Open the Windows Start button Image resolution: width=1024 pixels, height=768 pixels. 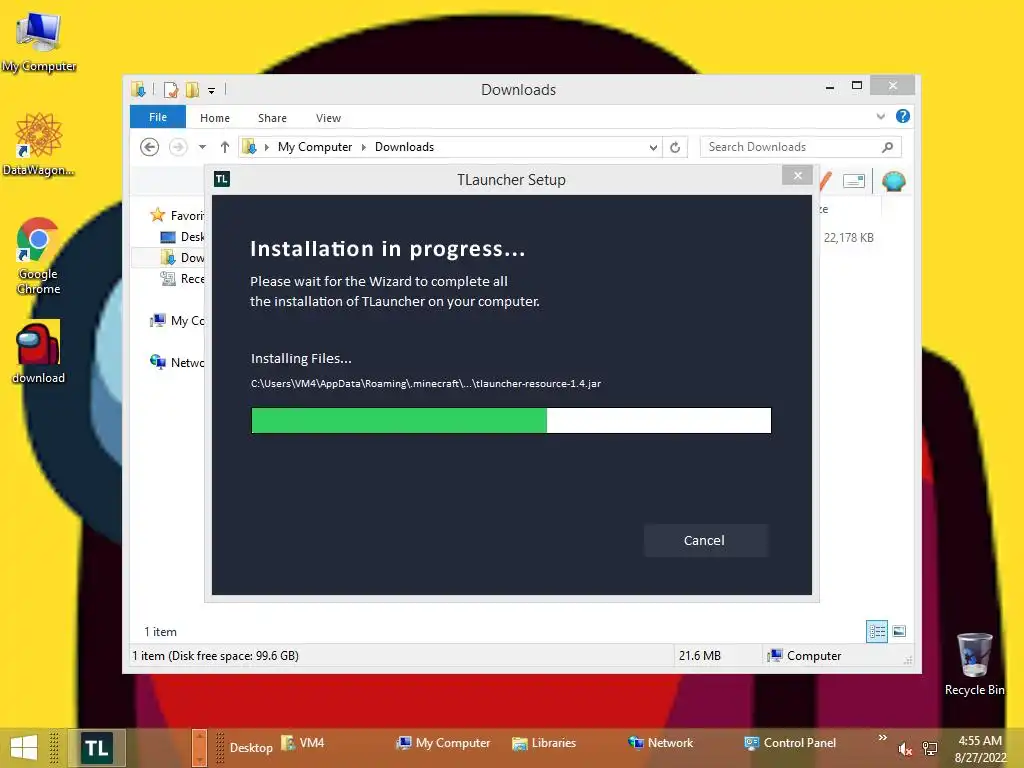click(24, 748)
